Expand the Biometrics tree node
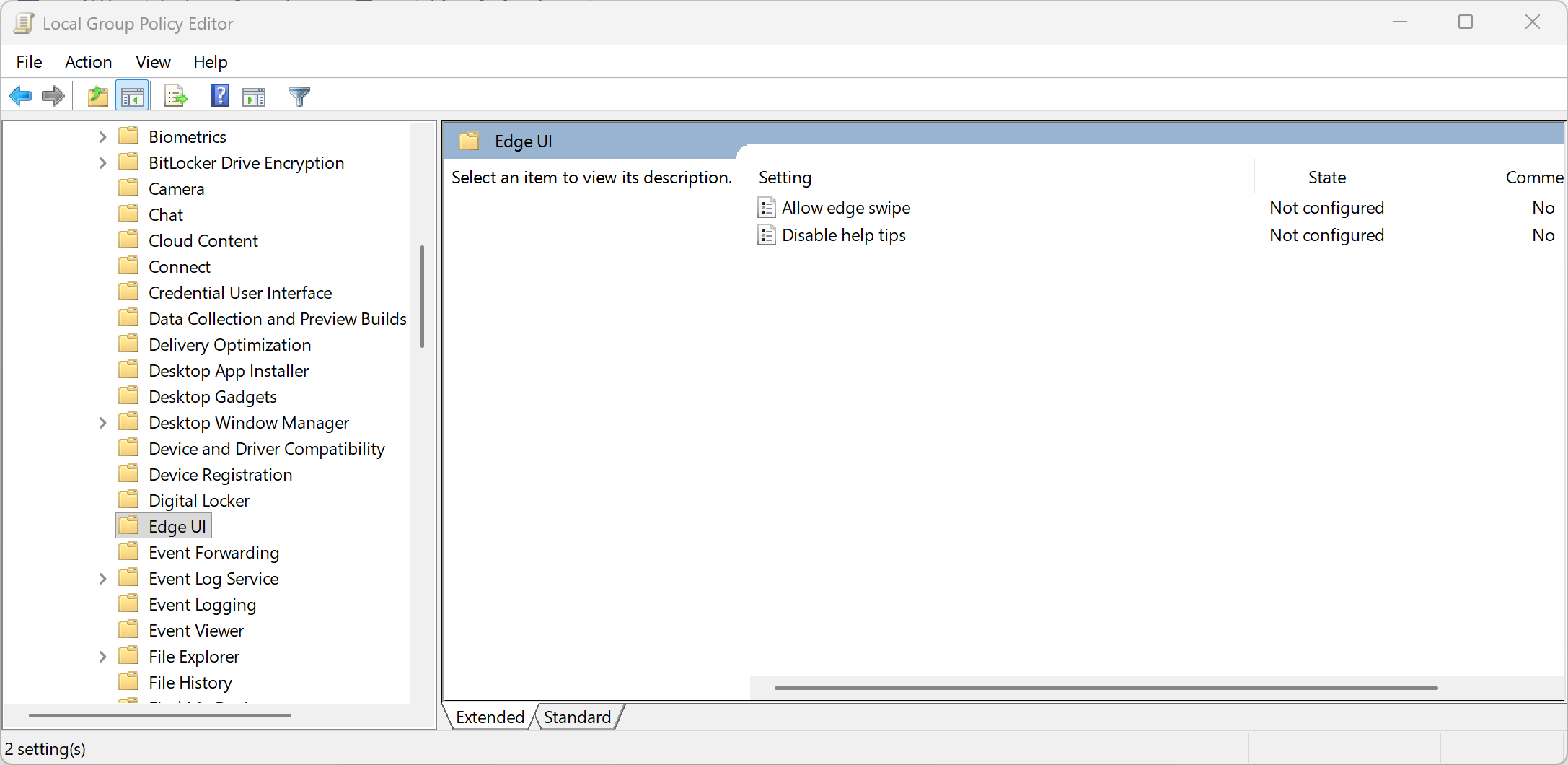This screenshot has width=1568, height=765. [x=102, y=137]
